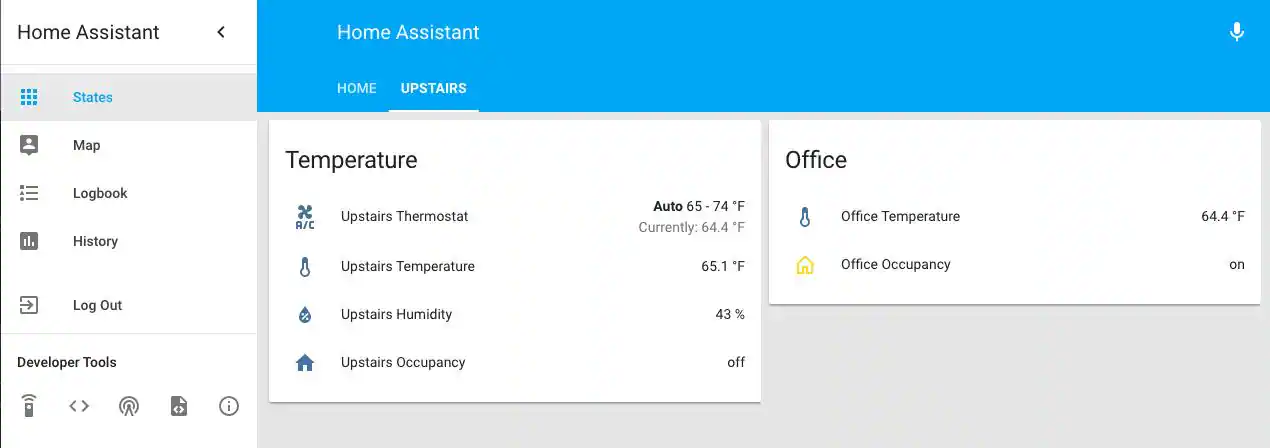Collapse the sidebar with the chevron arrow

coord(221,32)
